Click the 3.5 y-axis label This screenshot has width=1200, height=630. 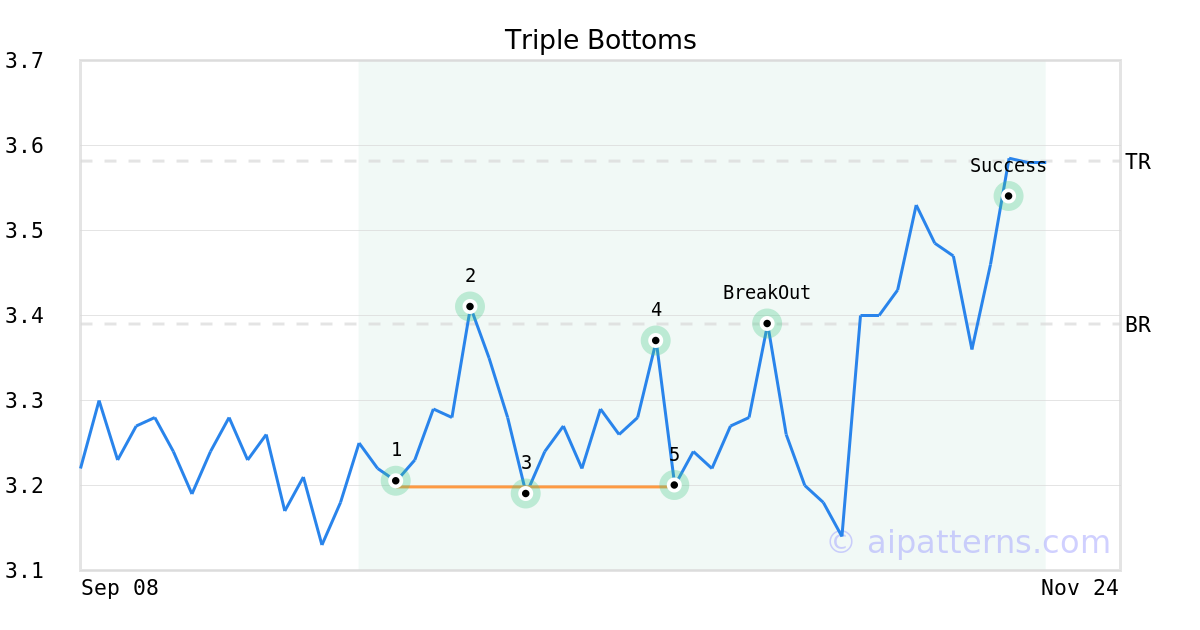click(24, 231)
